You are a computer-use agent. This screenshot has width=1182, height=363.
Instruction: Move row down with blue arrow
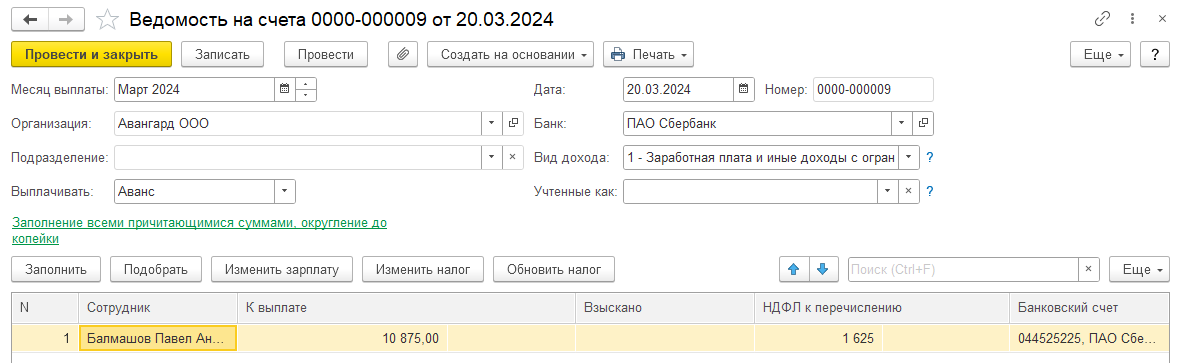(822, 269)
